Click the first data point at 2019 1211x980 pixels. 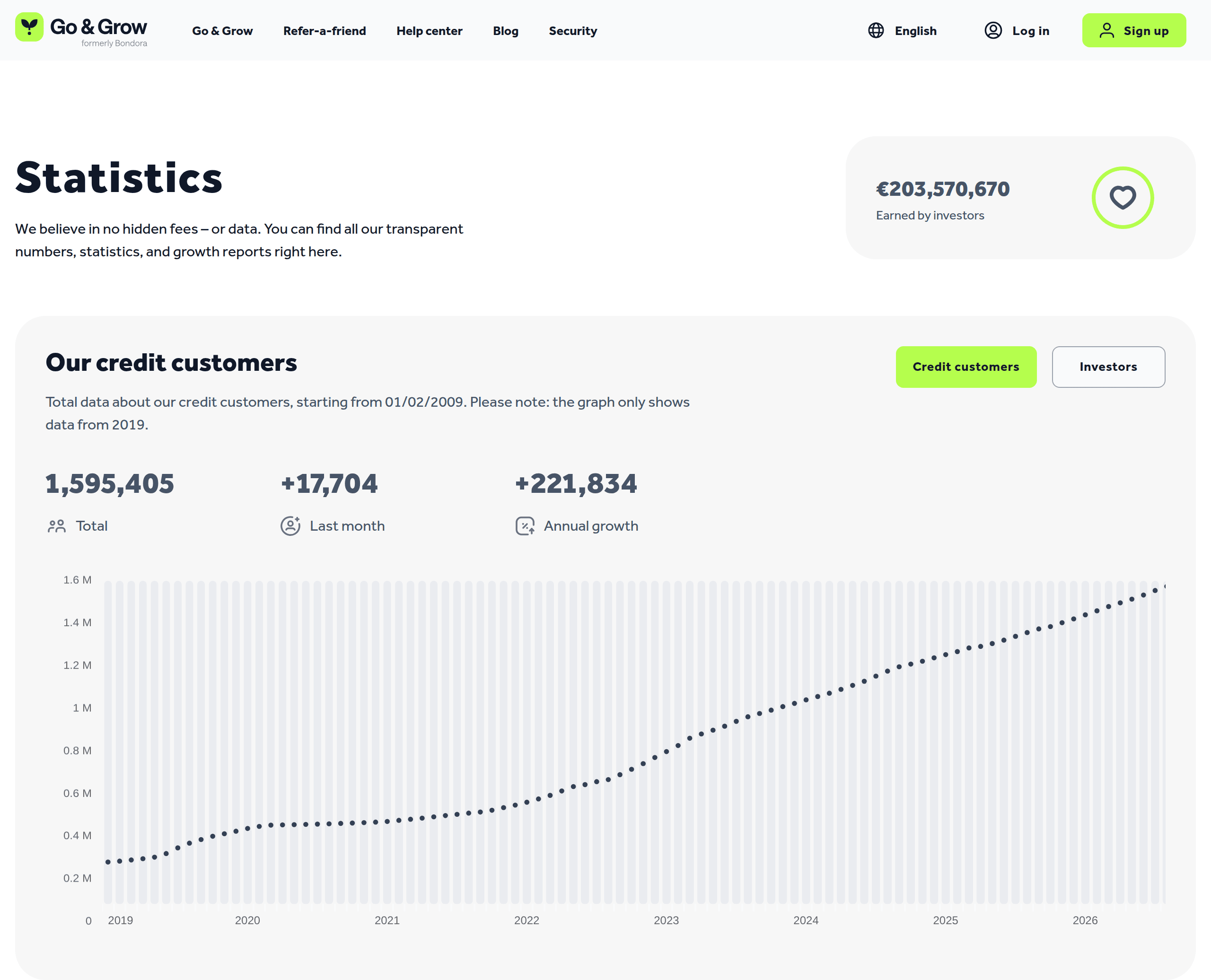tap(108, 862)
